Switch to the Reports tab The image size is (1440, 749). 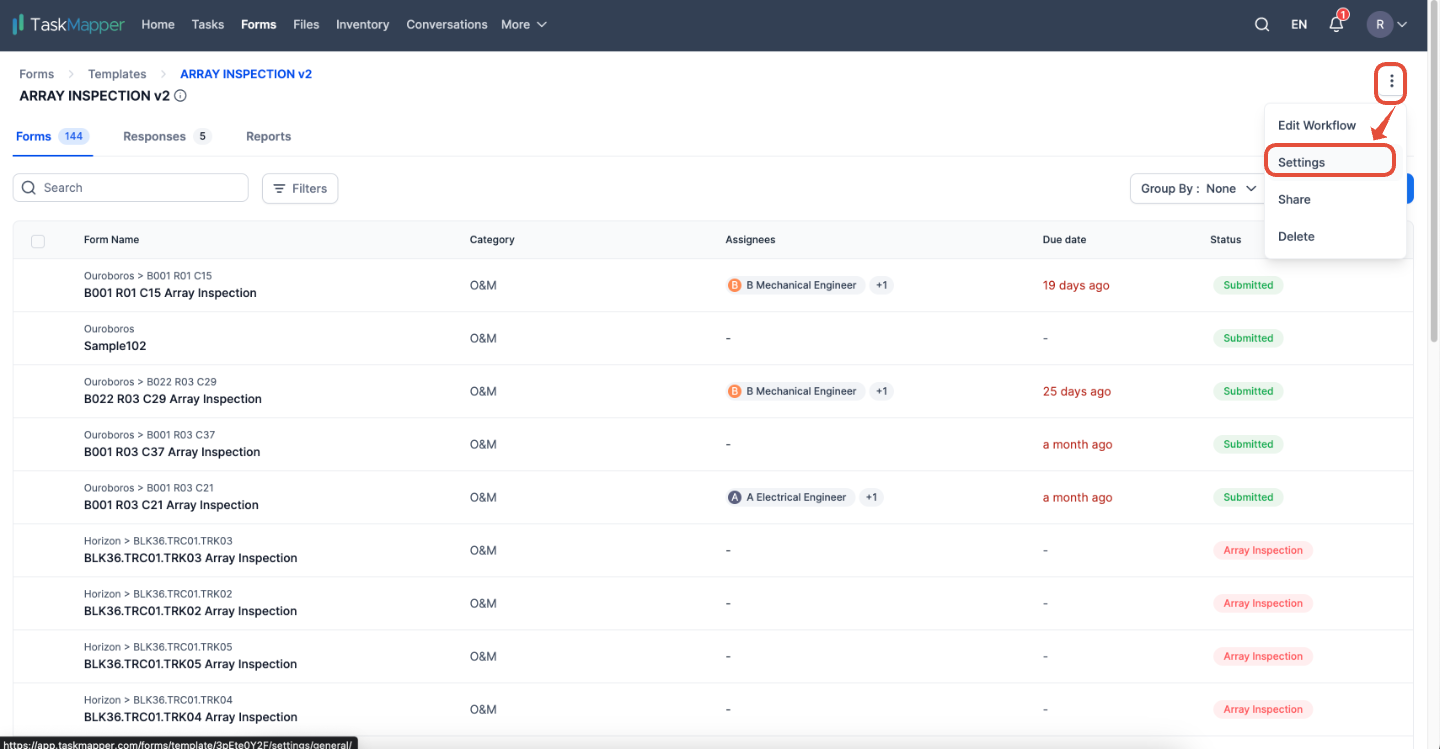click(x=268, y=136)
